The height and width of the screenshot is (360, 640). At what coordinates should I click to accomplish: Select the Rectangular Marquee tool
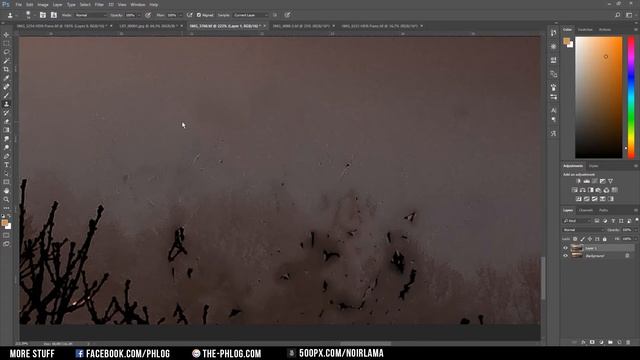pyautogui.click(x=6, y=43)
